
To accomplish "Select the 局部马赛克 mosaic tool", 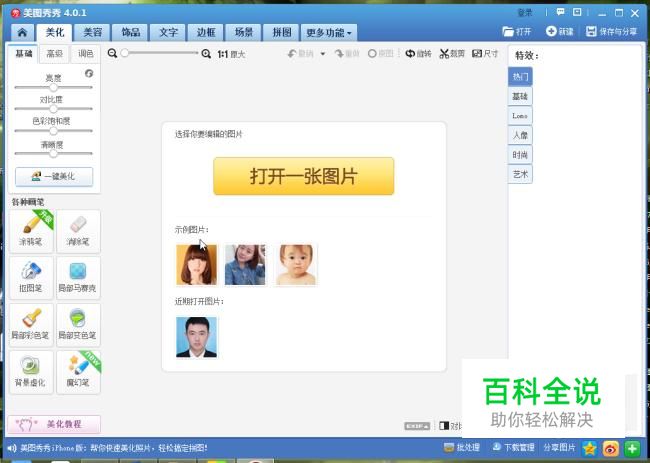I will [x=78, y=278].
